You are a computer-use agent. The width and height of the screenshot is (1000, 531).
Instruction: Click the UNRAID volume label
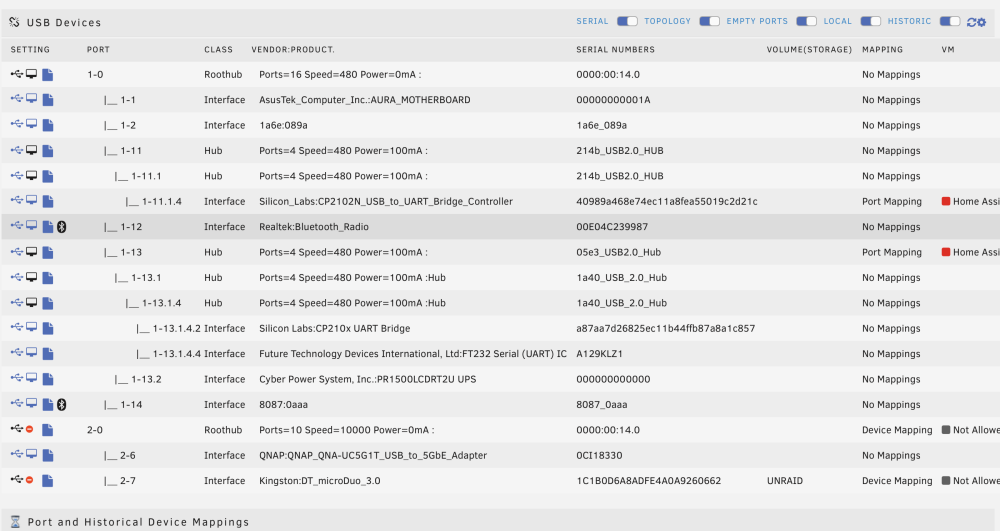pos(784,481)
